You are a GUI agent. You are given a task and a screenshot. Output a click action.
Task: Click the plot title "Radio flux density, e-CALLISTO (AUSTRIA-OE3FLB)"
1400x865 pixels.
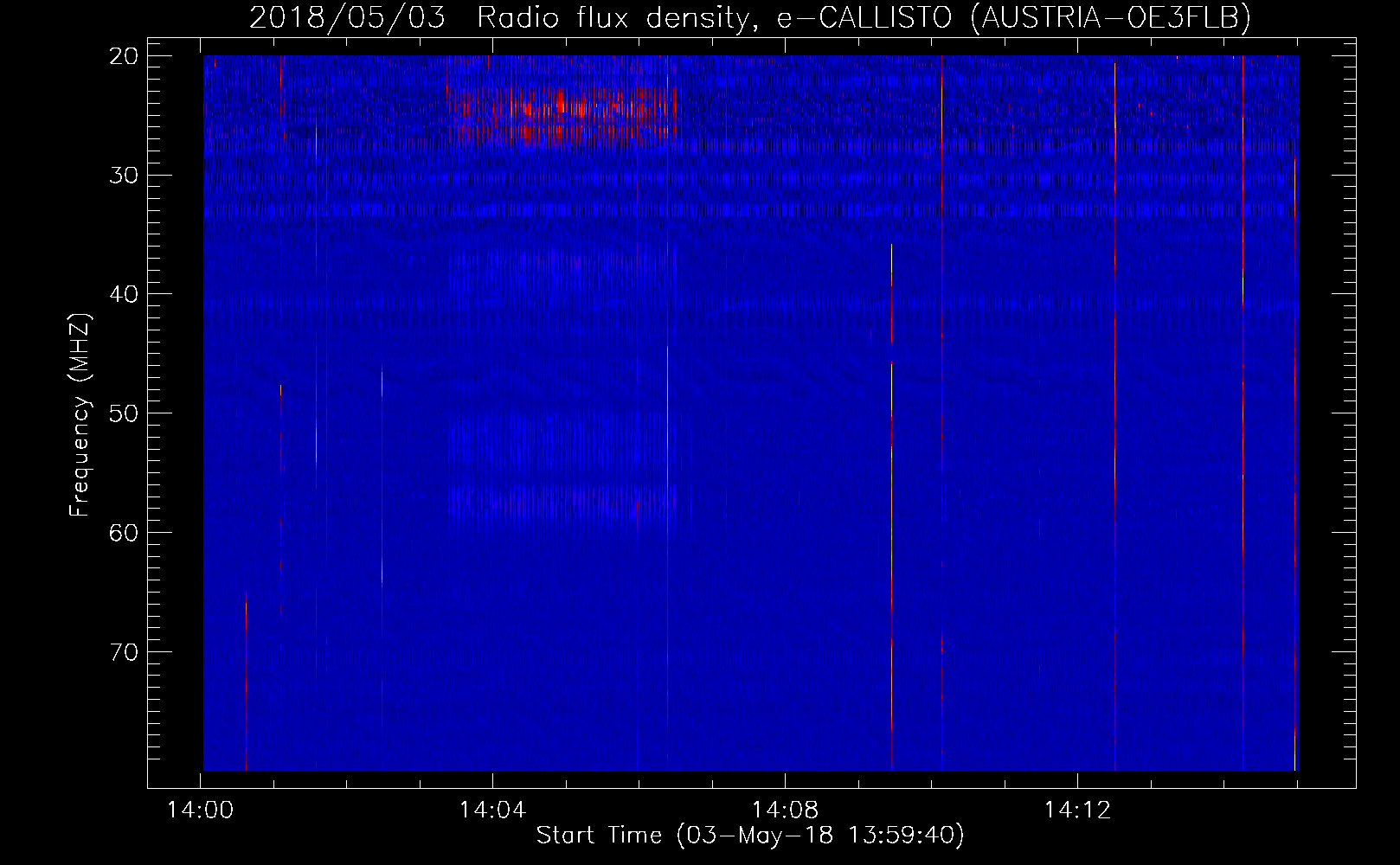[864, 17]
